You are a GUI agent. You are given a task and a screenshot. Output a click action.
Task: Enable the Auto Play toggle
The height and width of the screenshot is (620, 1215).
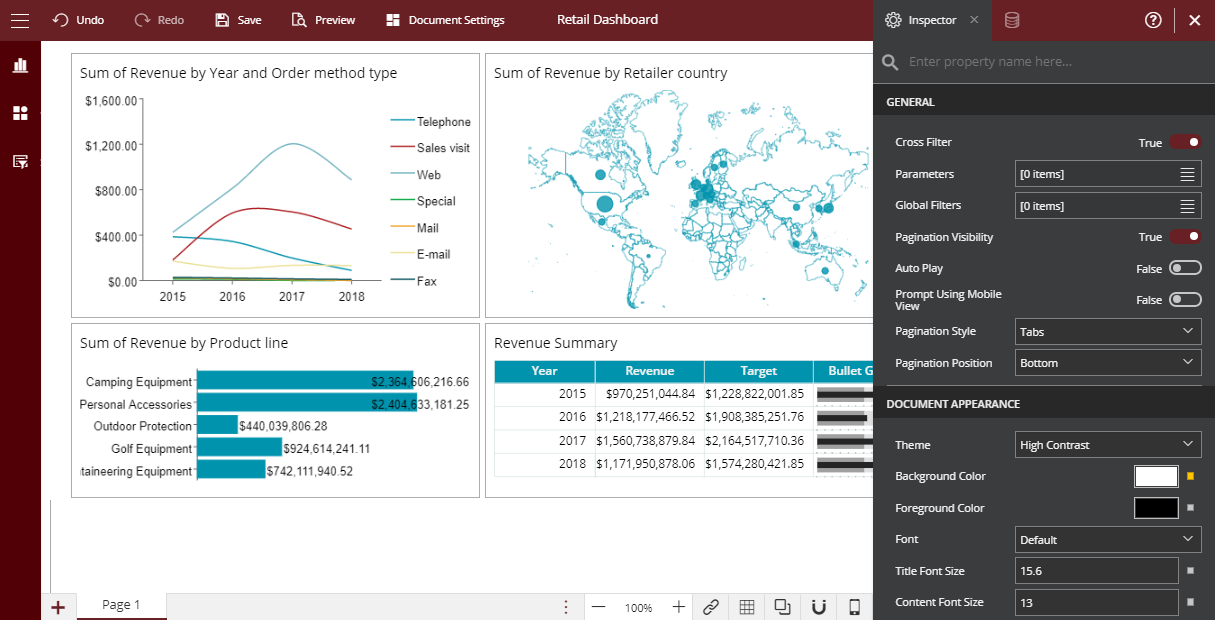1185,269
